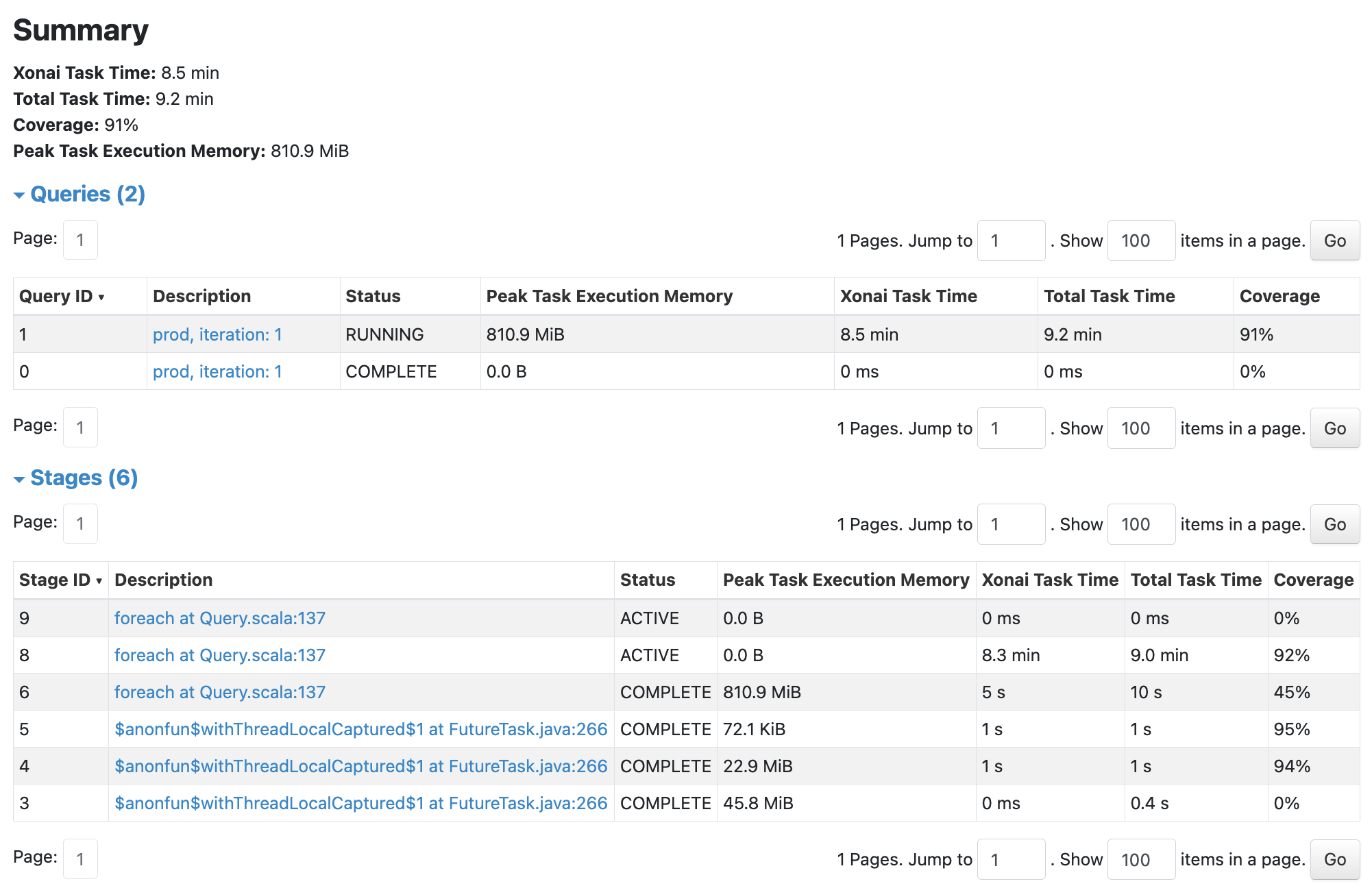Click Stages Coverage column header
The width and height of the screenshot is (1372, 888).
pos(1314,580)
